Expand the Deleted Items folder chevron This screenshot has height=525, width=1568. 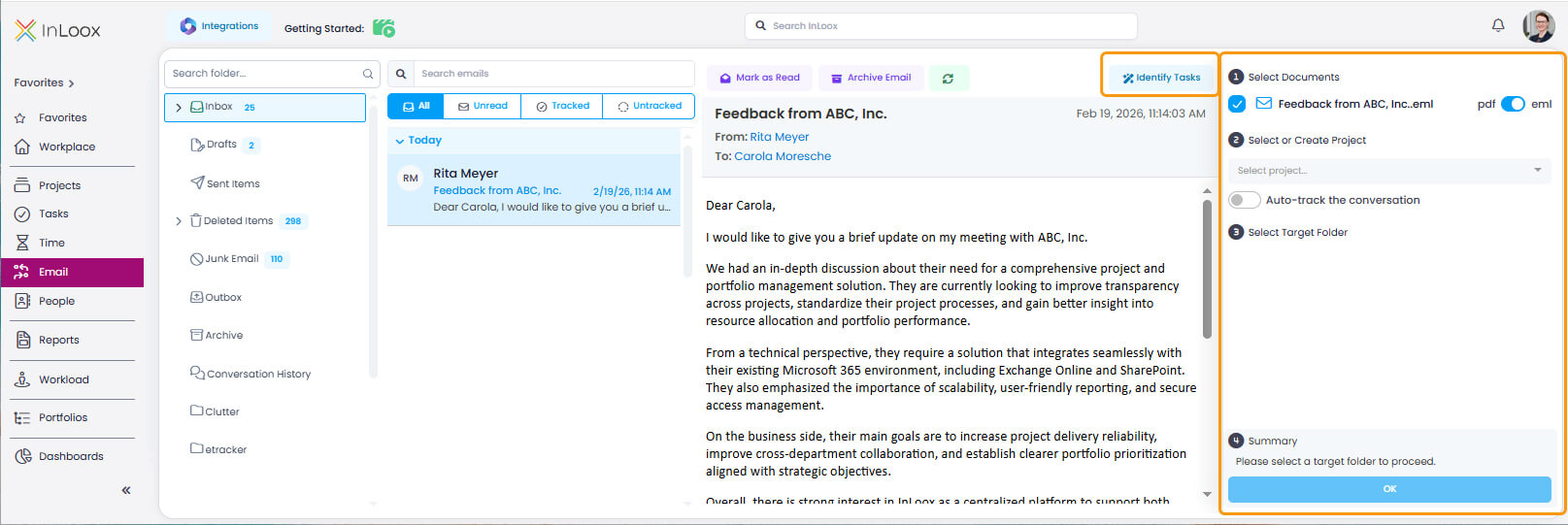click(x=179, y=221)
